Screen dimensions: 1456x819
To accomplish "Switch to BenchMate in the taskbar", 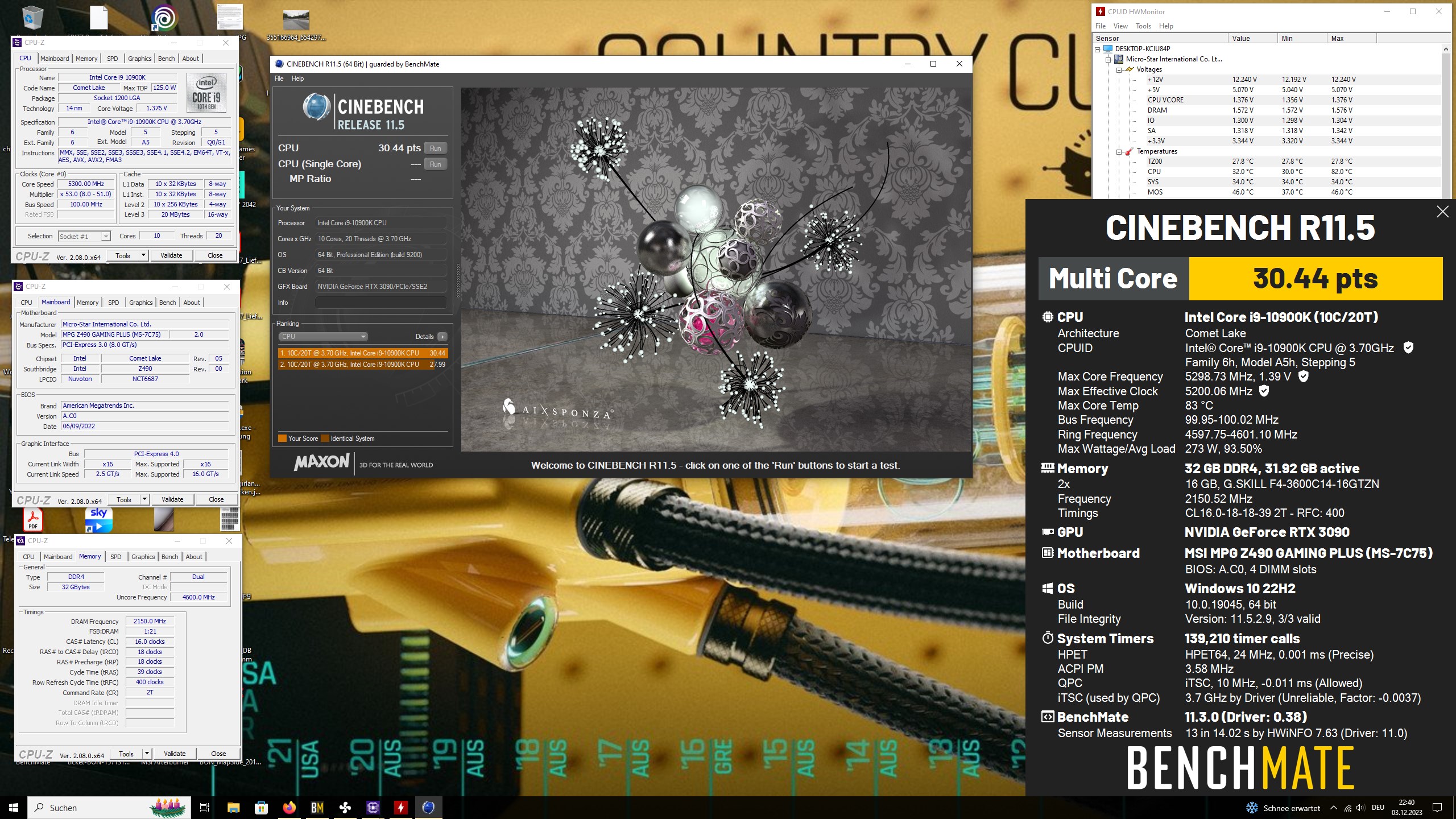I will [x=317, y=807].
